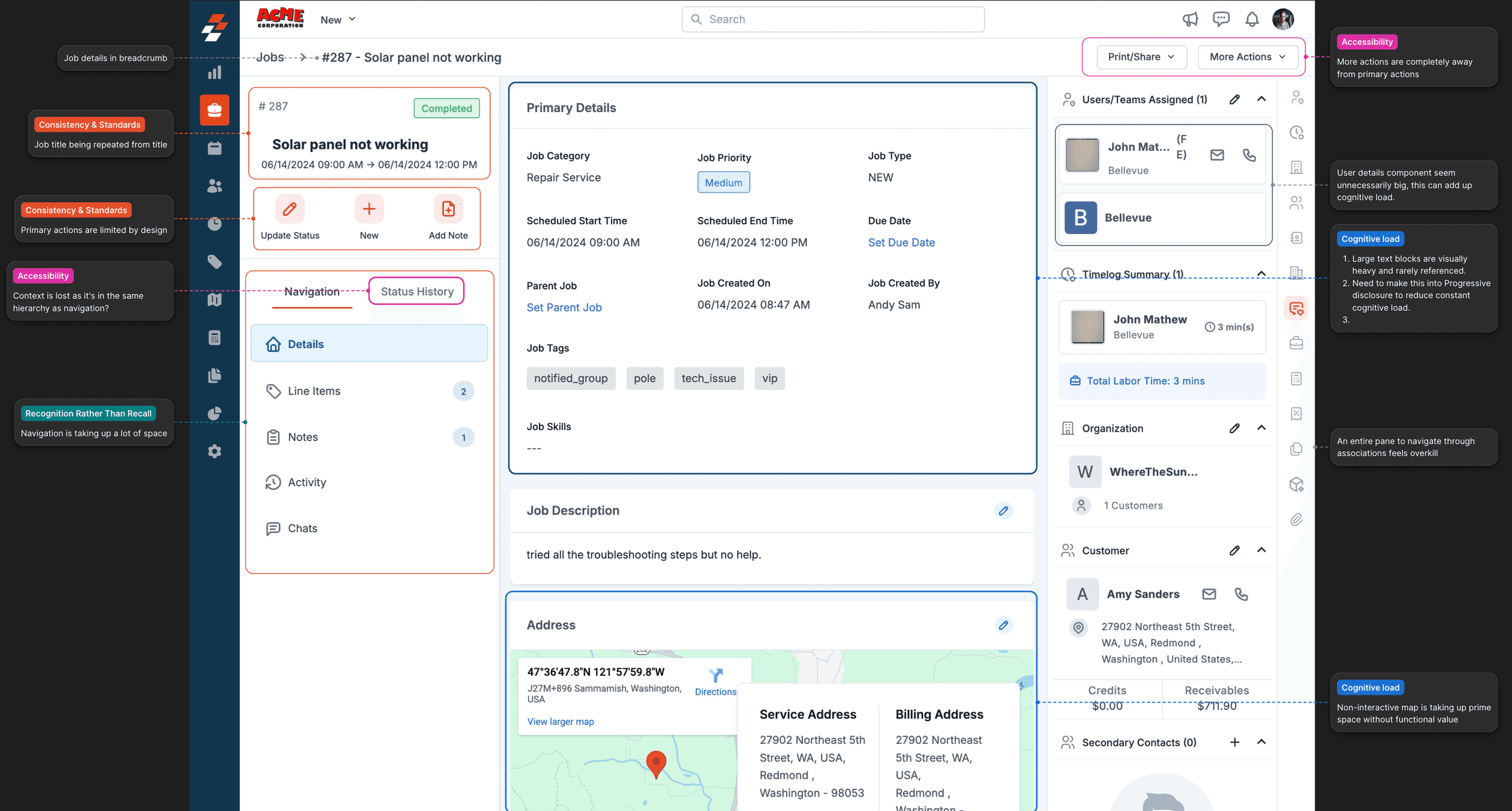Screen dimensions: 1512x811
Task: Click into the Search field
Action: (833, 19)
